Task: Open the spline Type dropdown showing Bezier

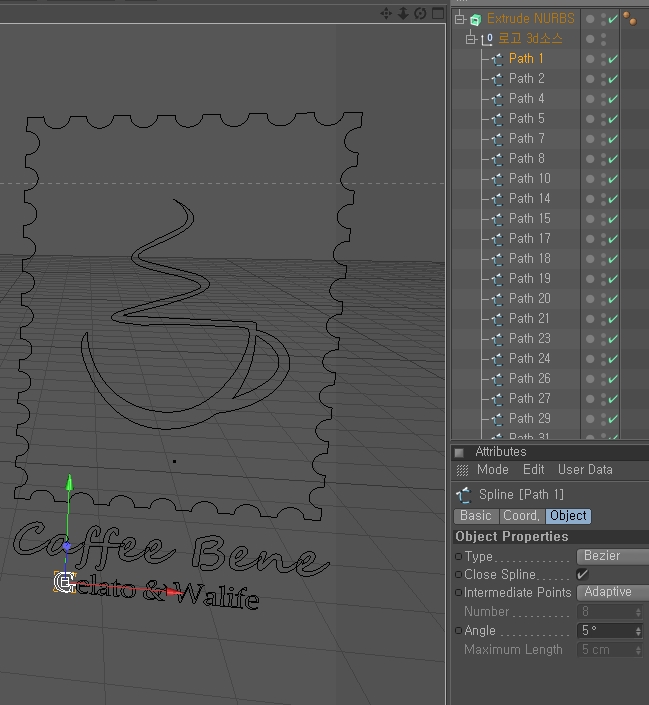Action: click(x=613, y=556)
